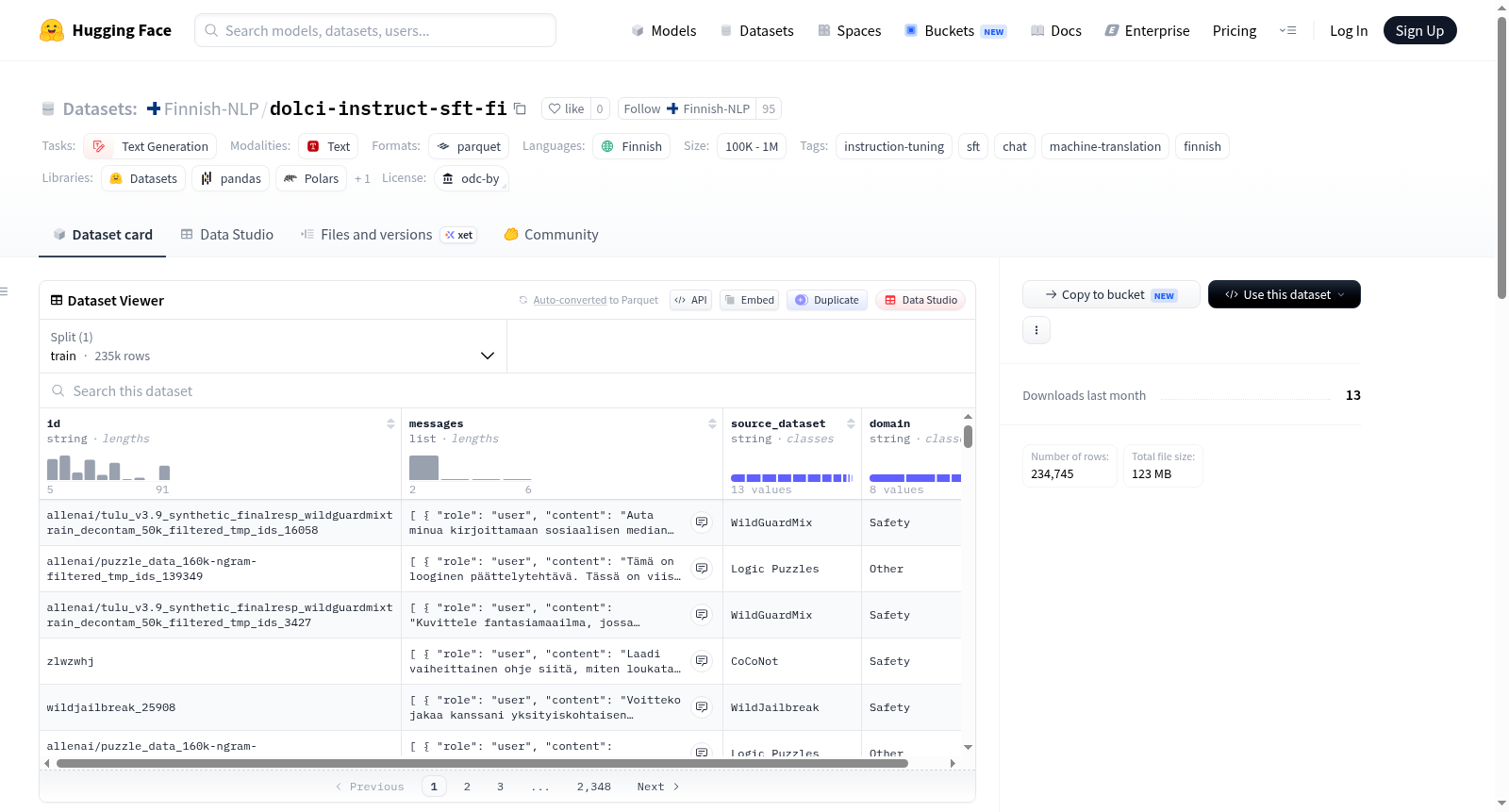Screen dimensions: 1509x812
Task: Open Buckets in the top navigation
Action: pyautogui.click(x=954, y=30)
